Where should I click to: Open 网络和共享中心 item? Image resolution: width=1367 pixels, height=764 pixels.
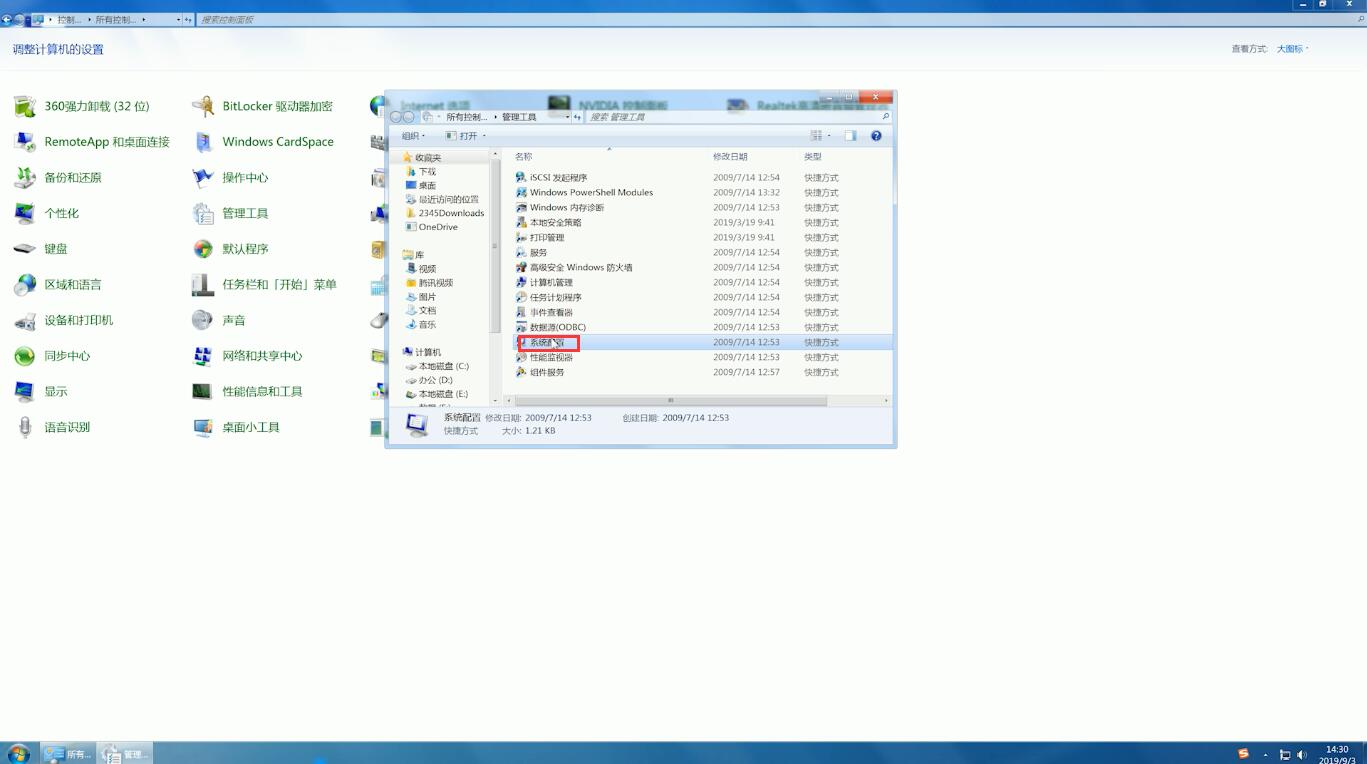(247, 356)
